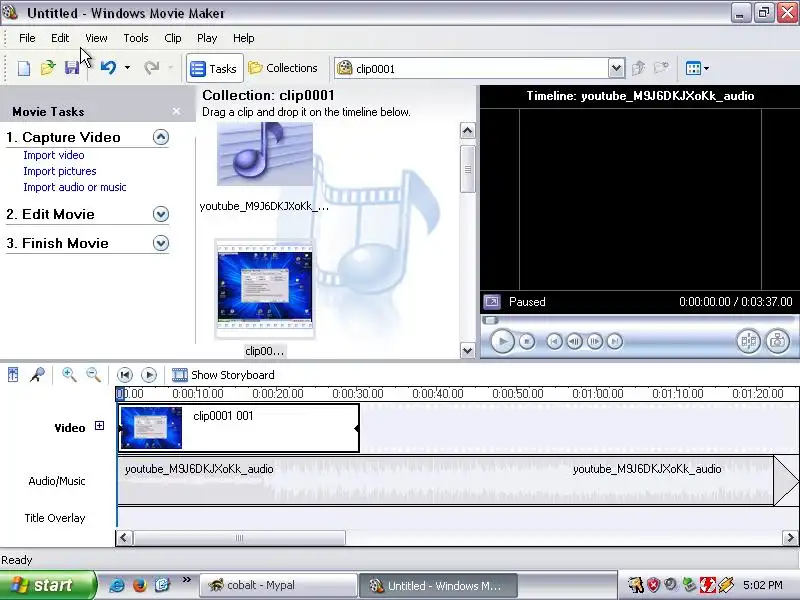Click the timeline horizontal scrollbar thumb
The image size is (800, 600).
[x=239, y=538]
